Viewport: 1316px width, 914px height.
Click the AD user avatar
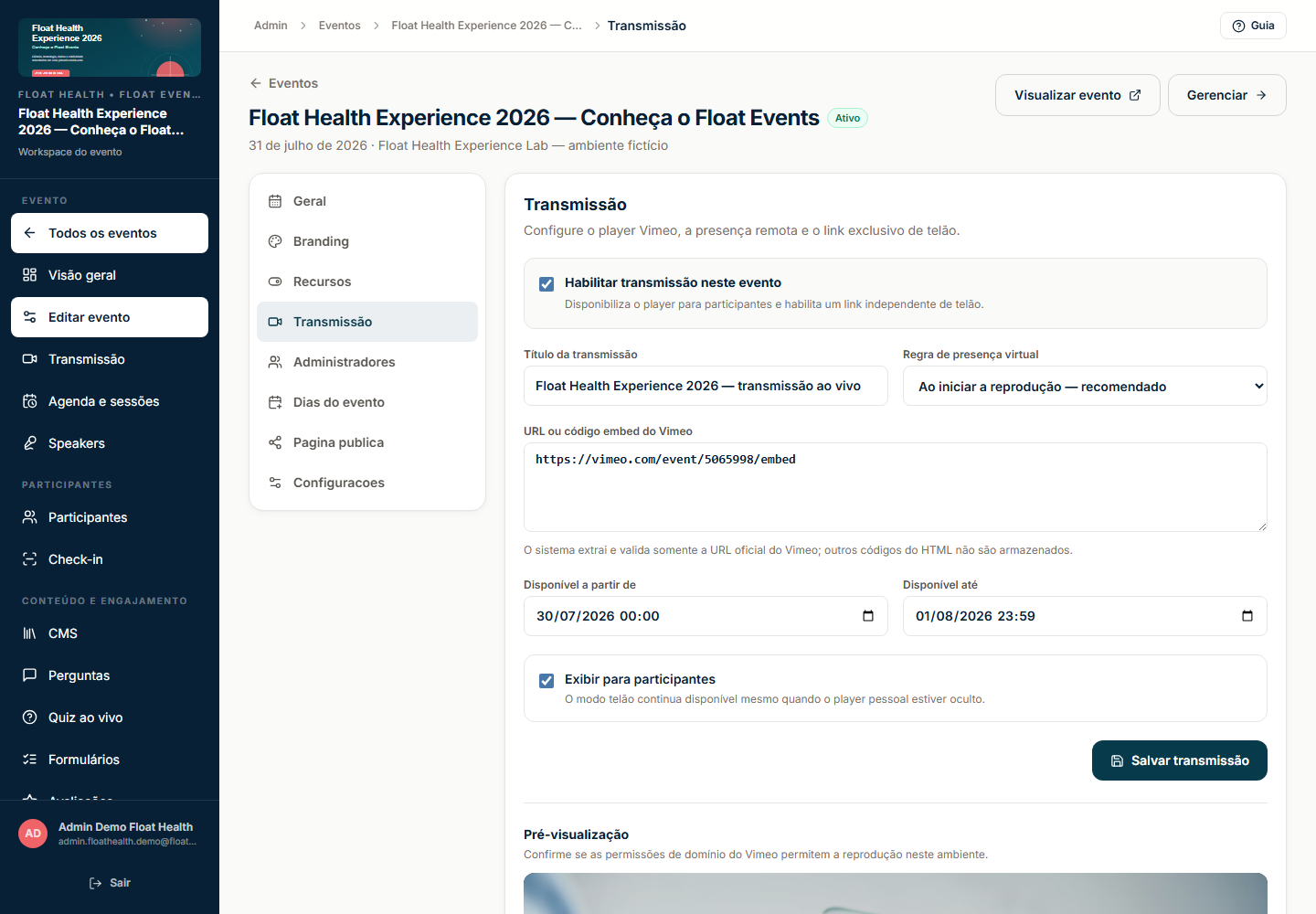[x=33, y=834]
